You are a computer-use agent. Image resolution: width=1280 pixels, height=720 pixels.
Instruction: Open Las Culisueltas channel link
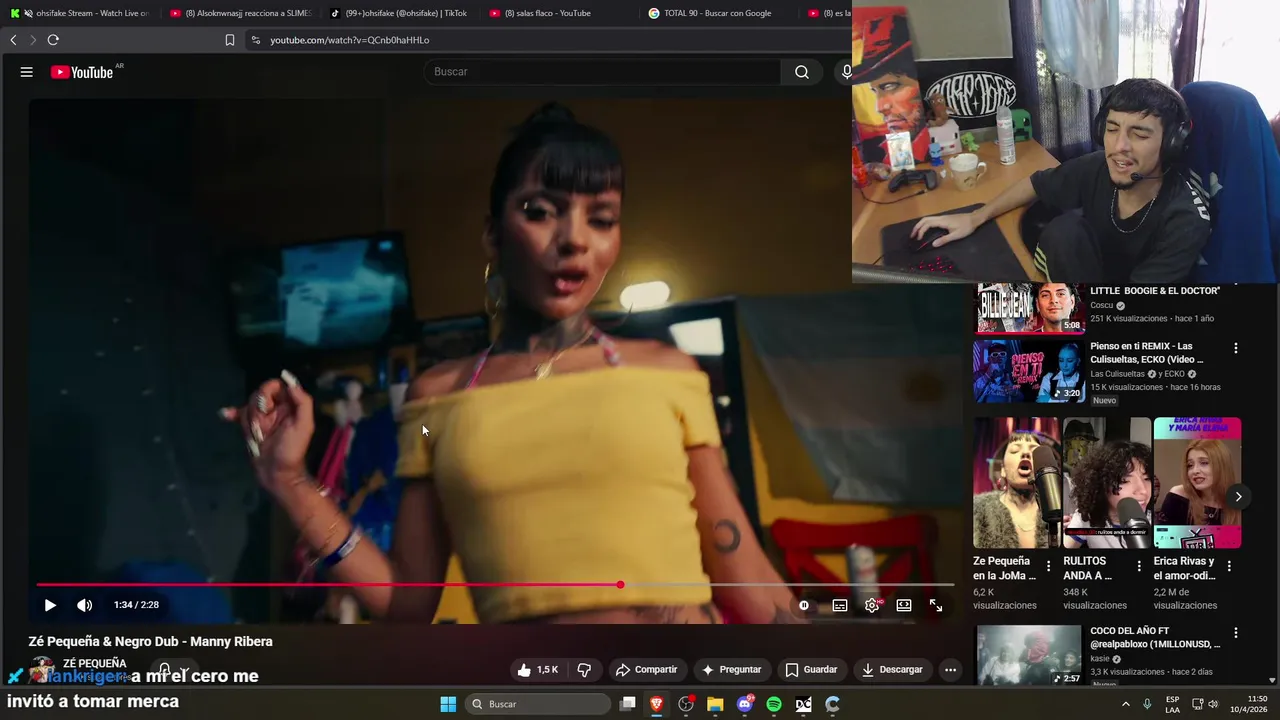(1118, 374)
